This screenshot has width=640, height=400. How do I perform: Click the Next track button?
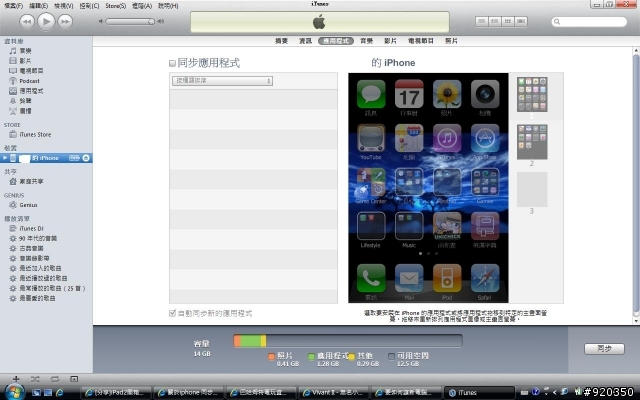tap(65, 21)
